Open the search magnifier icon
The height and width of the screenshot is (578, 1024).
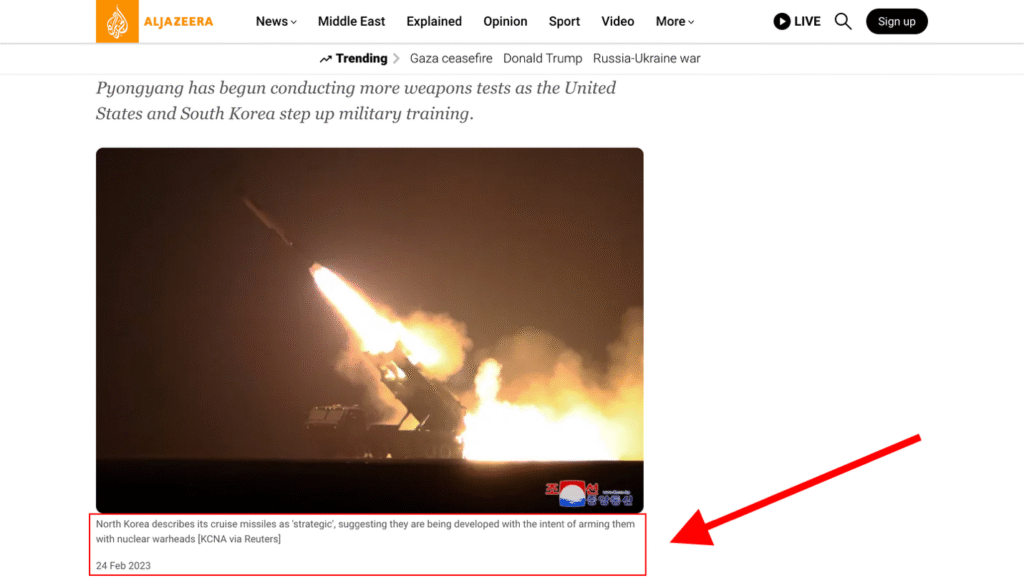point(843,22)
